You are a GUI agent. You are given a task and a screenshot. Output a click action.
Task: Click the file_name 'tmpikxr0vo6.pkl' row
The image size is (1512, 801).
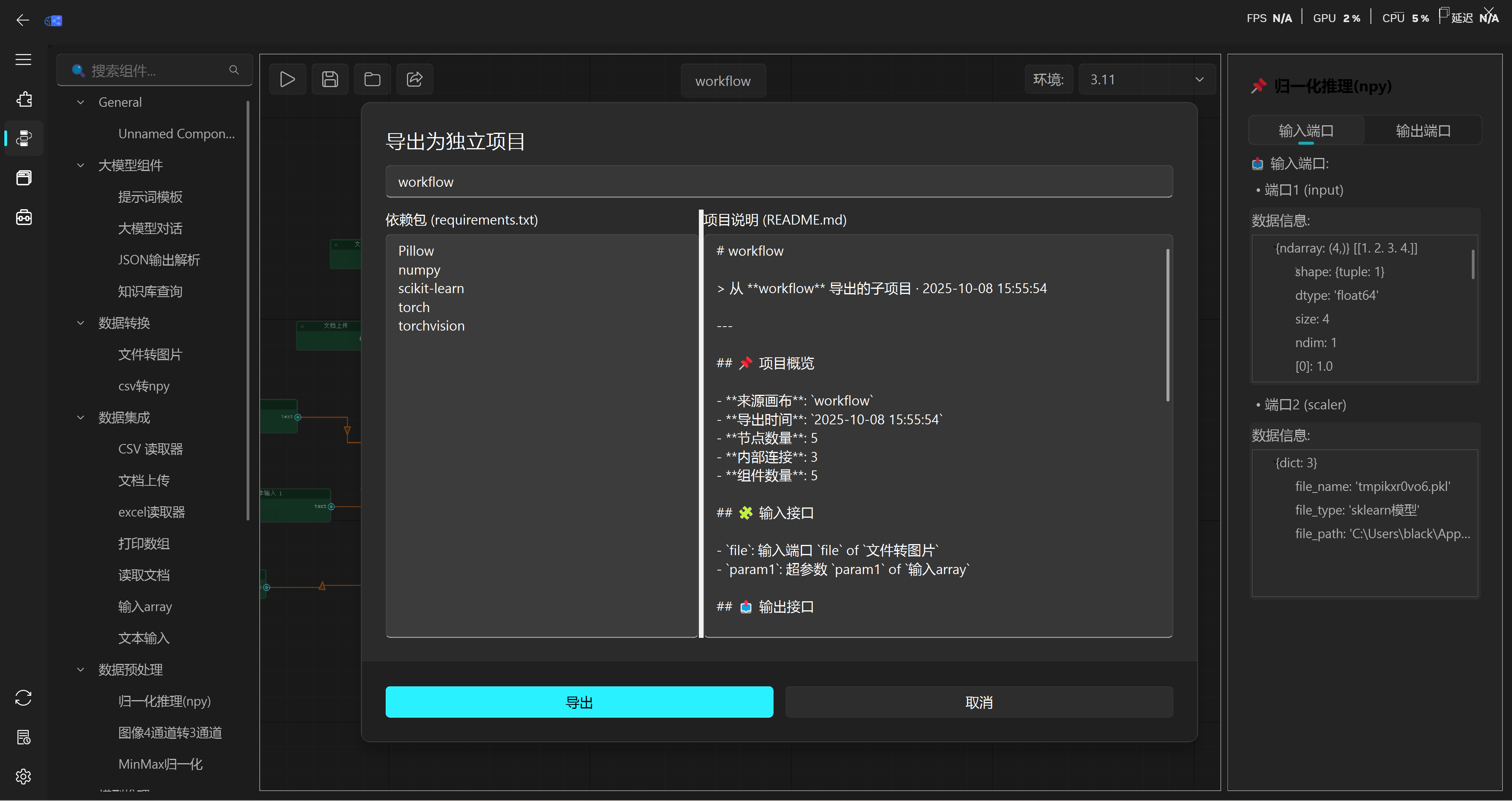coord(1373,487)
